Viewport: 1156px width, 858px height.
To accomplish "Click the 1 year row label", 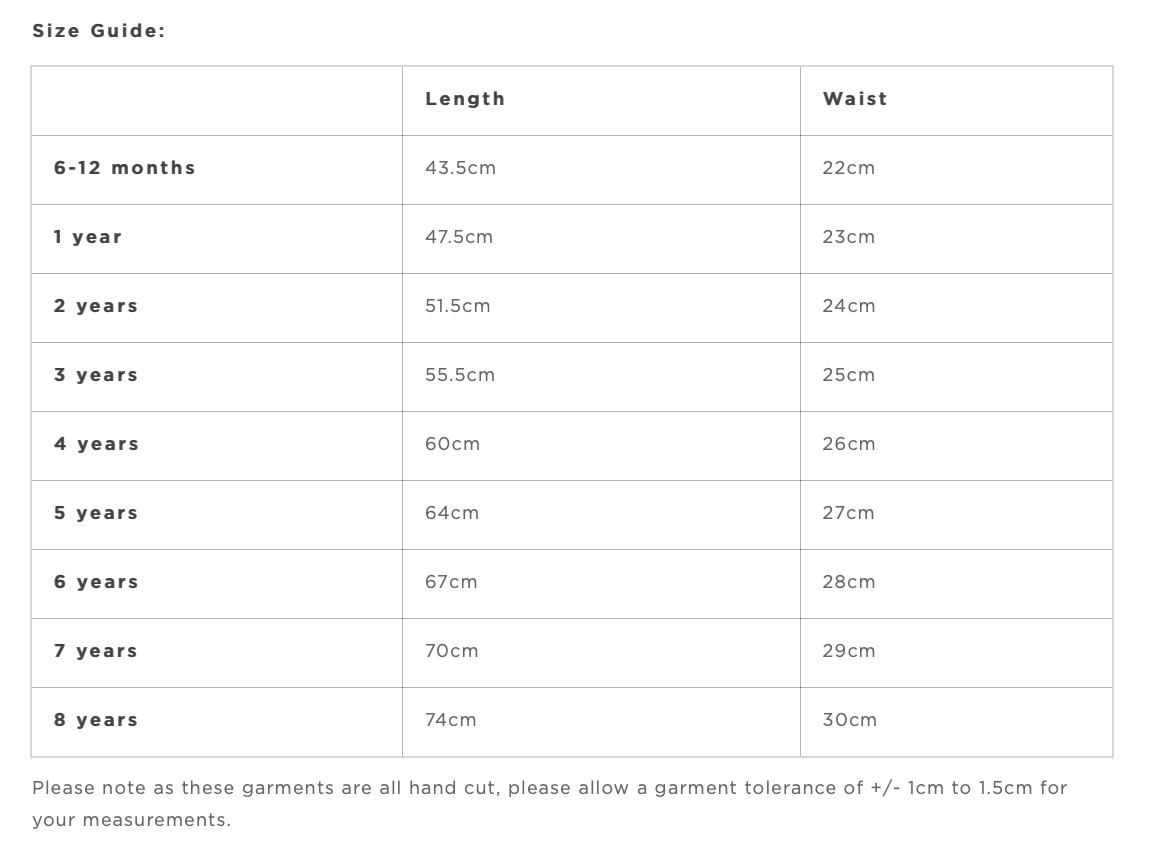I will [x=88, y=237].
